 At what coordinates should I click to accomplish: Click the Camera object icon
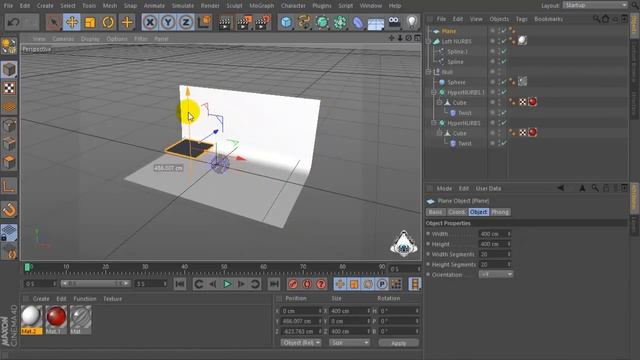click(394, 22)
